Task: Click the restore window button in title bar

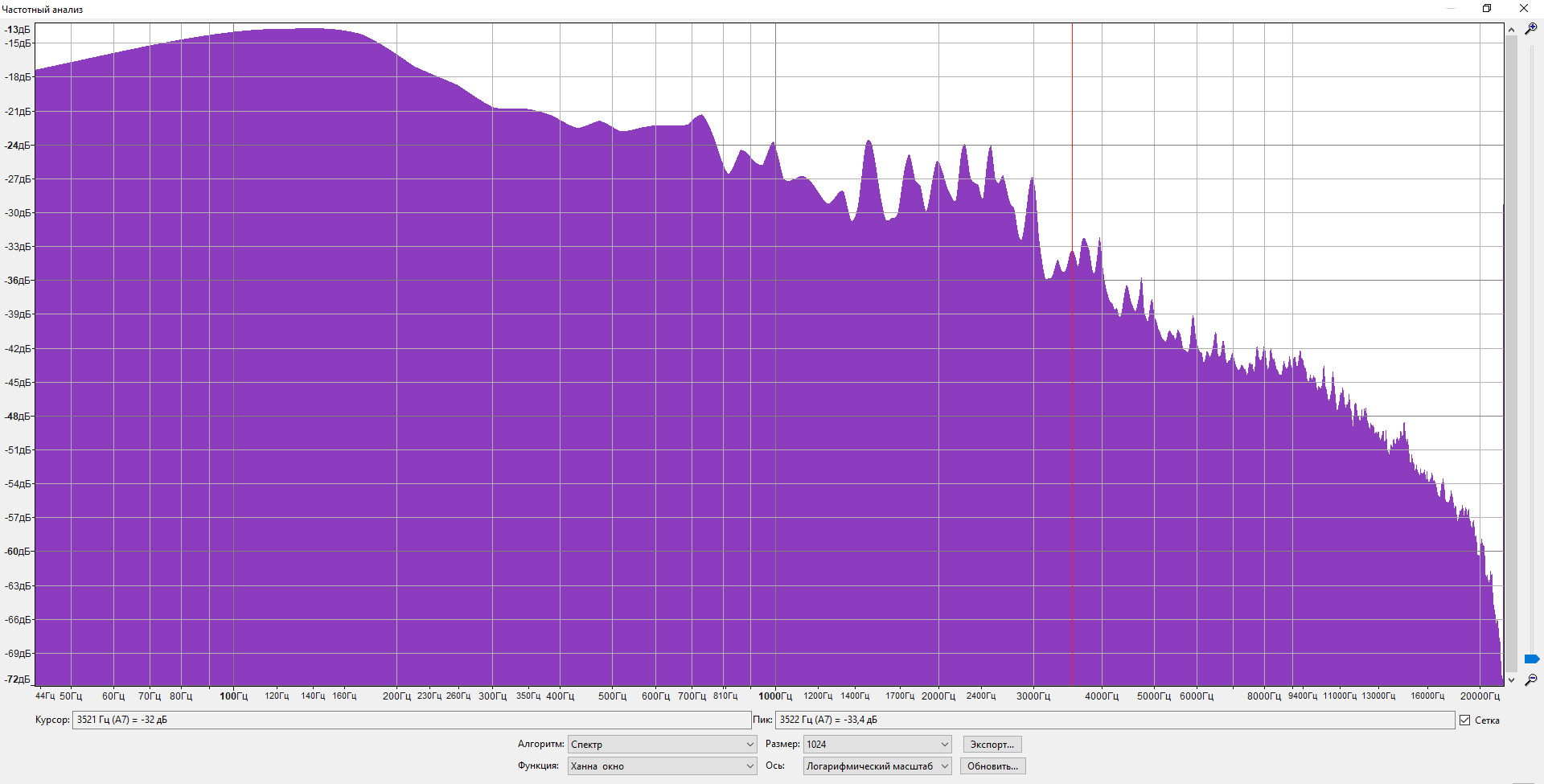Action: tap(1487, 9)
